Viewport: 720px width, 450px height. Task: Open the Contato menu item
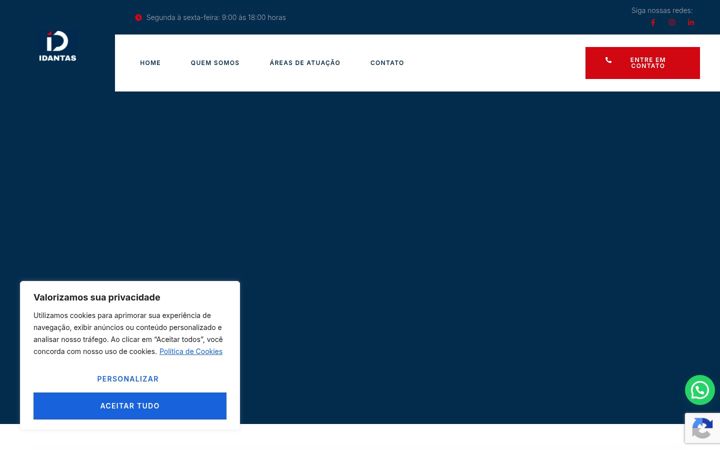(387, 63)
